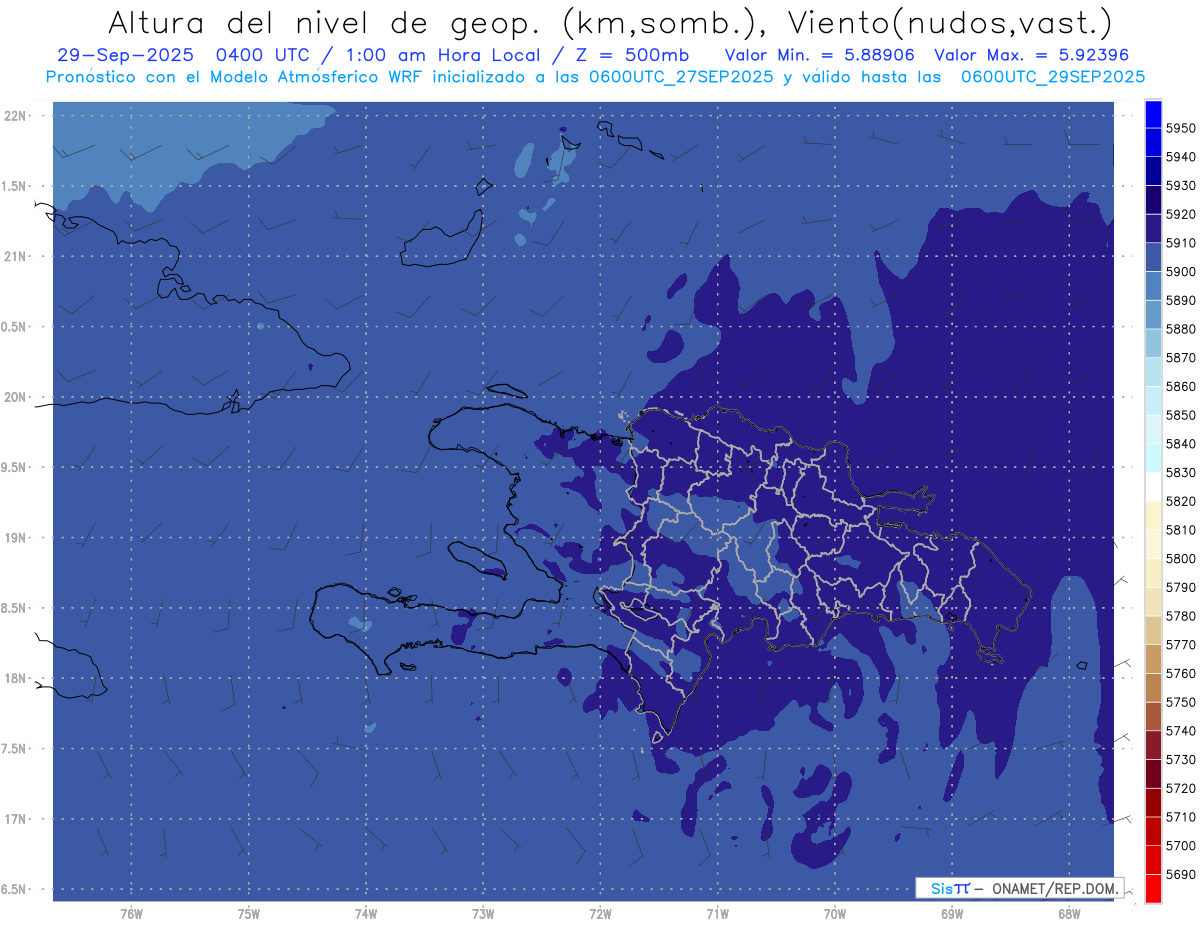Pick the colorbar swatch between 5910 and 5900

pyautogui.click(x=1153, y=257)
